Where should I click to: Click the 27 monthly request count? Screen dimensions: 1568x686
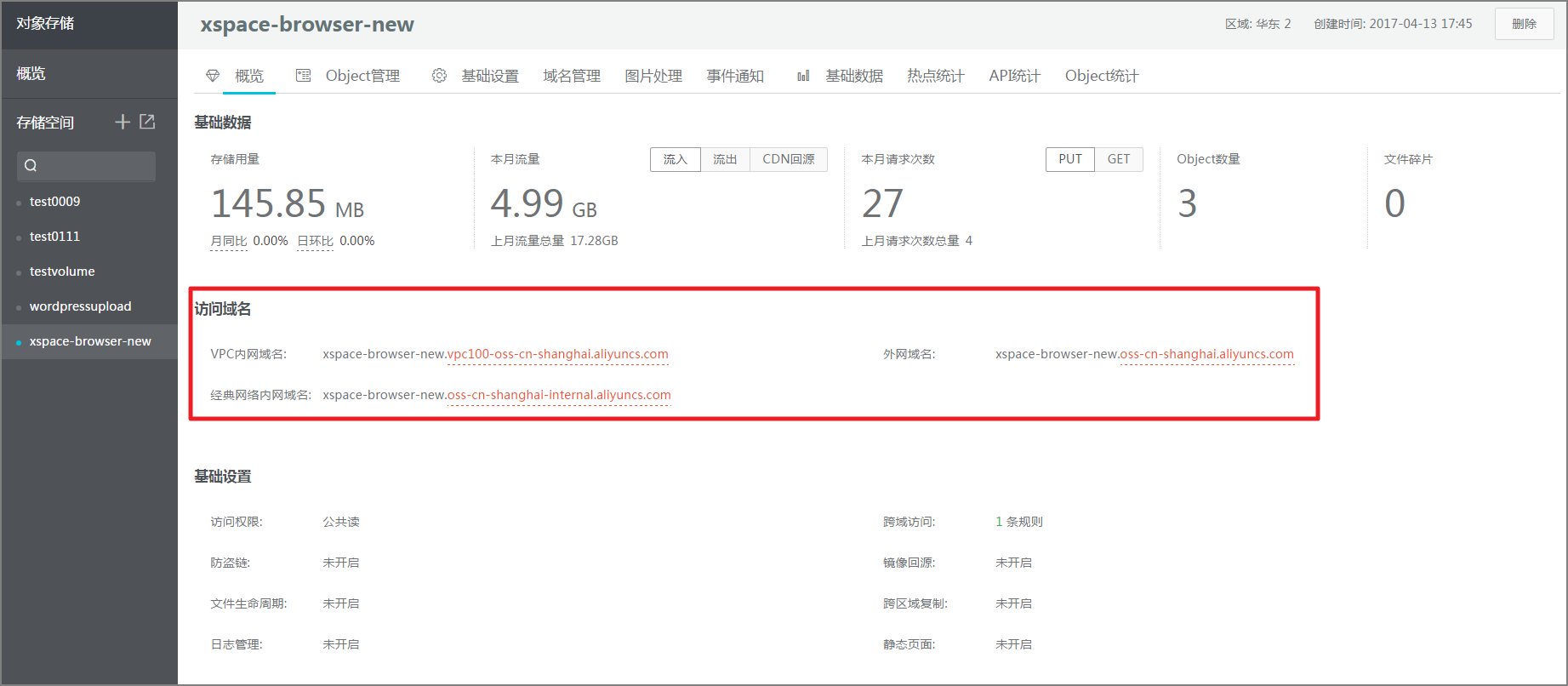(883, 203)
